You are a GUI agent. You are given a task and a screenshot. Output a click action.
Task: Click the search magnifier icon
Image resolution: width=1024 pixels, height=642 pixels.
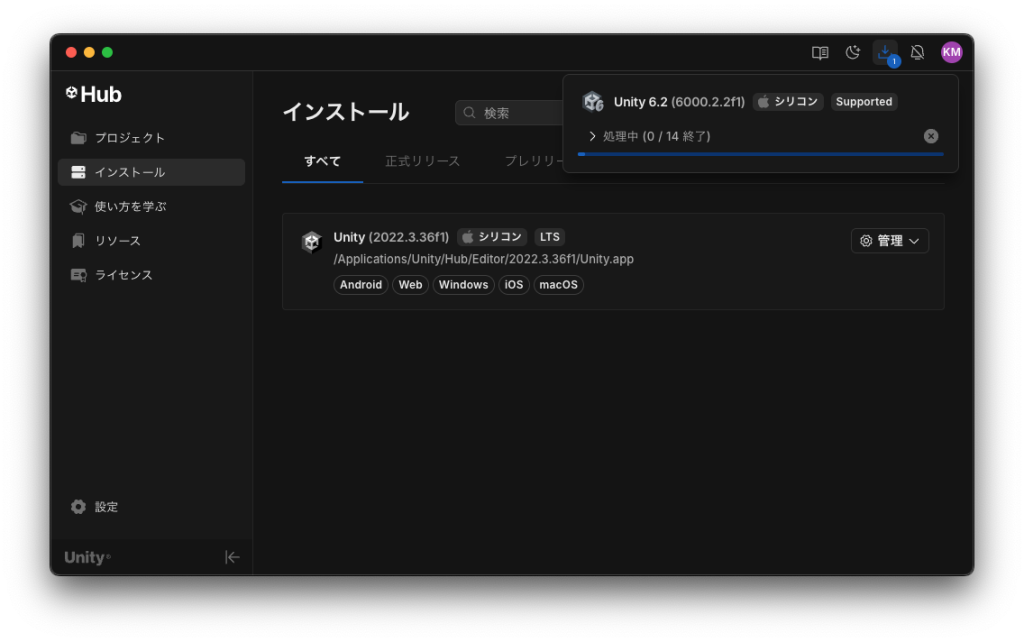click(469, 113)
